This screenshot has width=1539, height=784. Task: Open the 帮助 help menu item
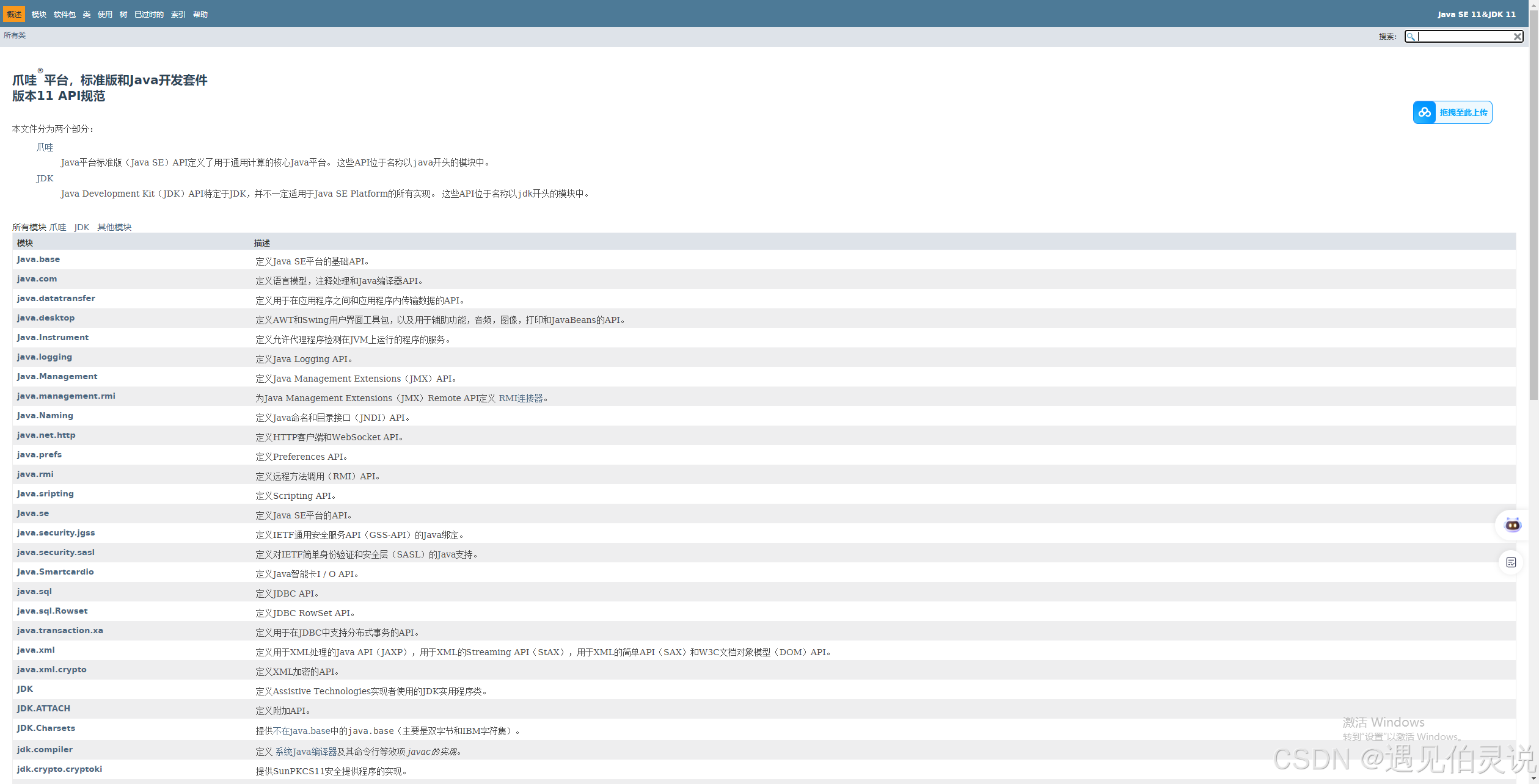[200, 14]
